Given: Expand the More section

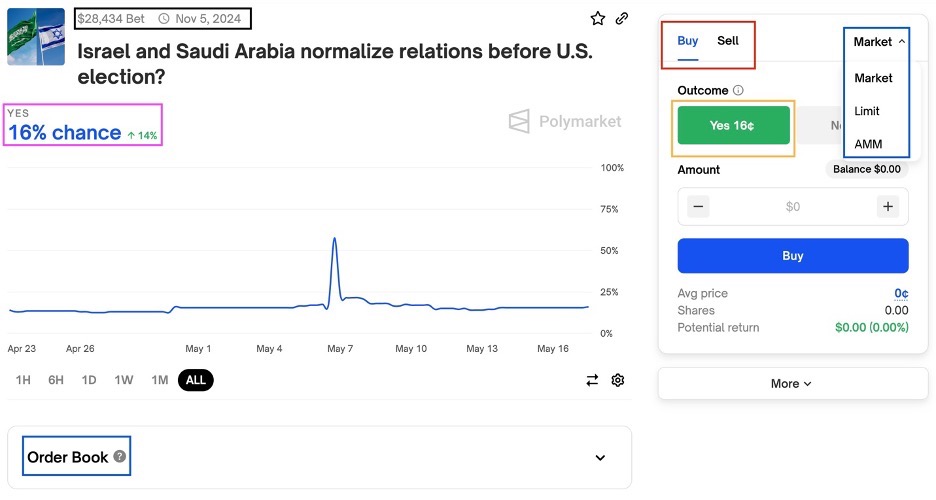Looking at the screenshot, I should coord(792,383).
